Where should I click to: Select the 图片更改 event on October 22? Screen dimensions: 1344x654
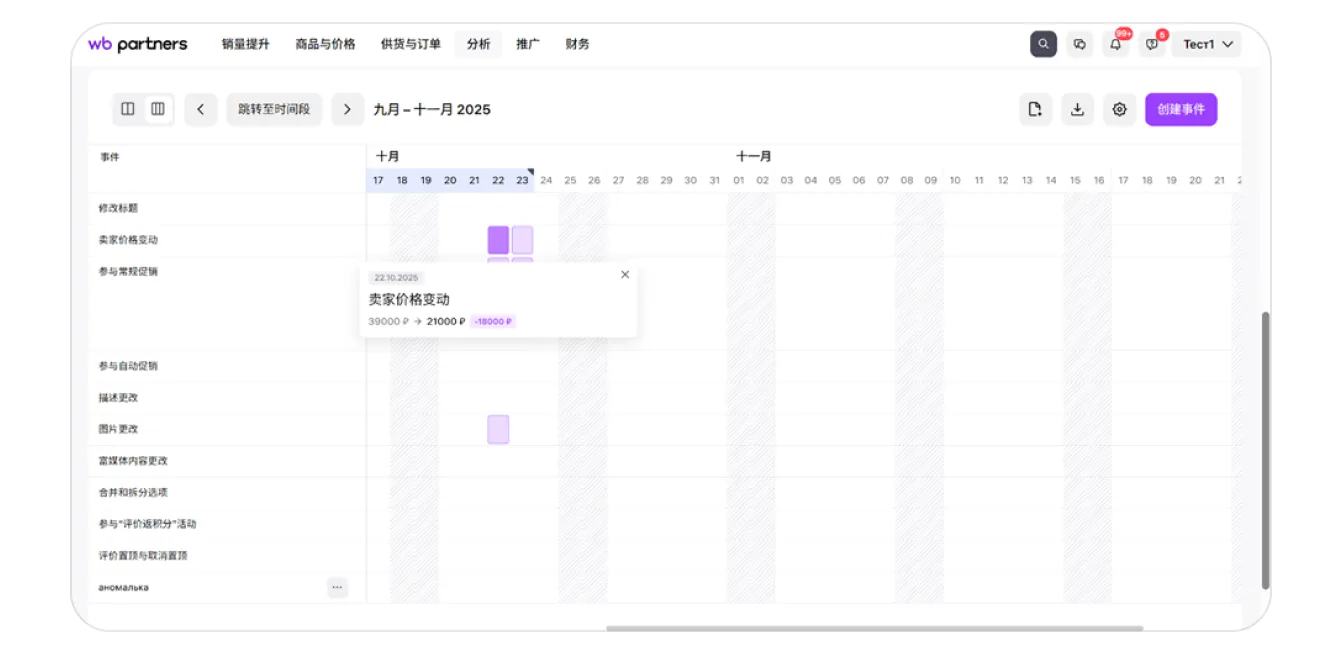(x=498, y=429)
